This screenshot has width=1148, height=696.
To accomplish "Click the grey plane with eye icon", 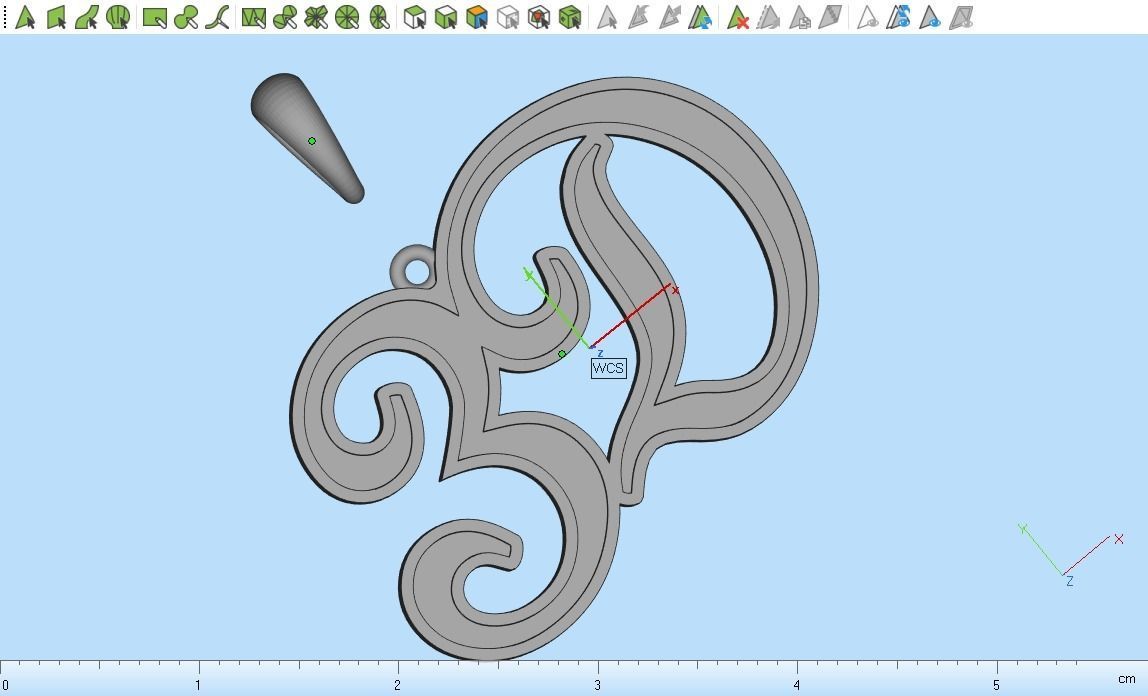I will coord(961,17).
